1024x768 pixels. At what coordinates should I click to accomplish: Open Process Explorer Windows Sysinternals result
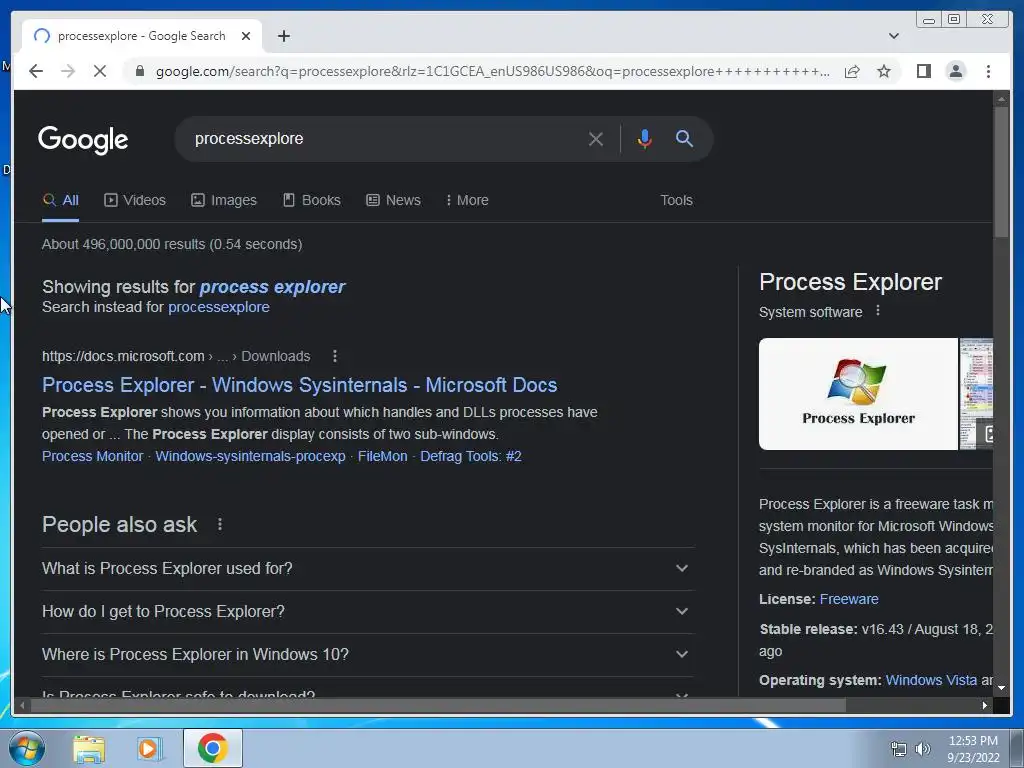coord(300,385)
